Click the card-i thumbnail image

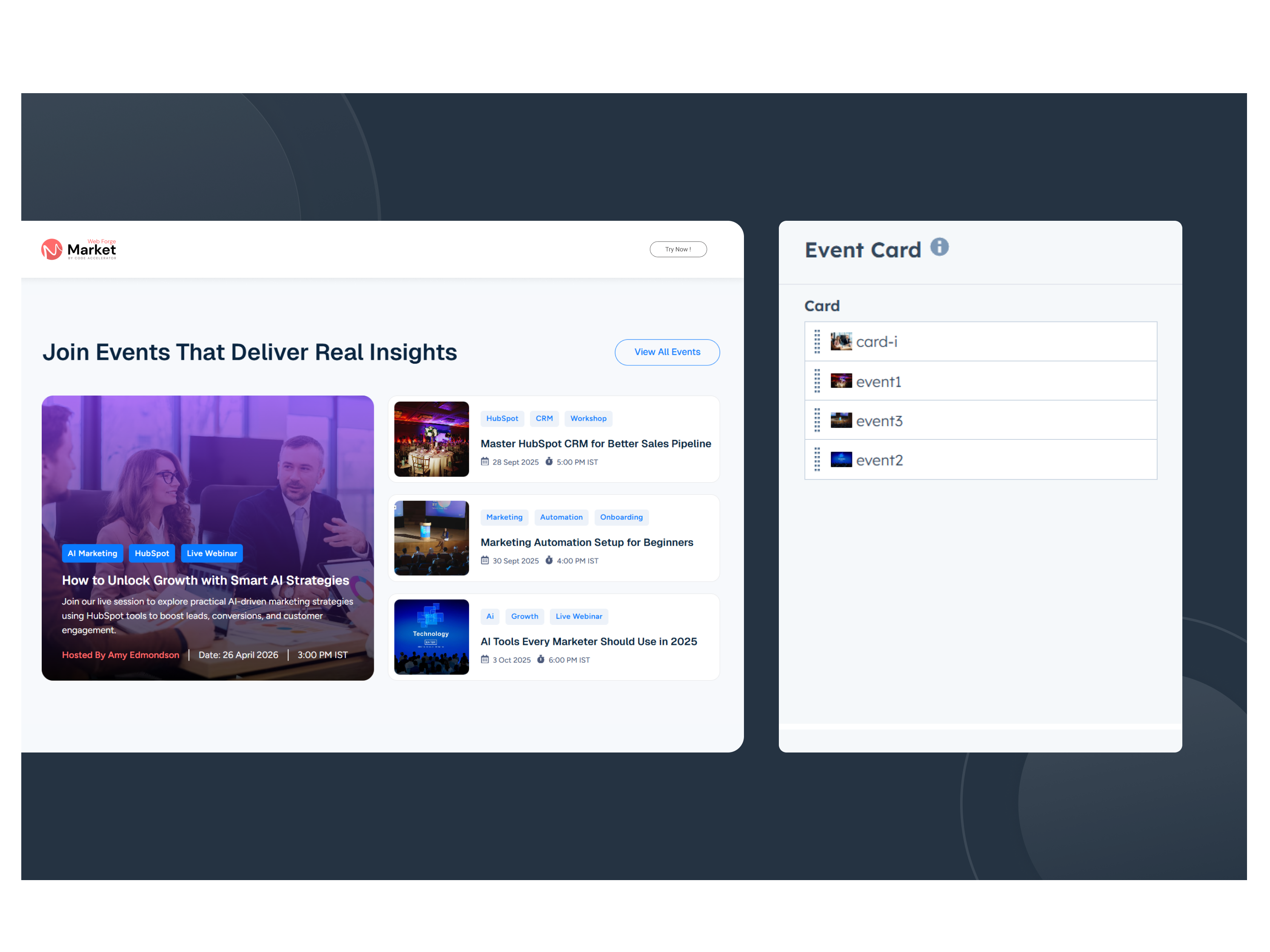pyautogui.click(x=841, y=342)
